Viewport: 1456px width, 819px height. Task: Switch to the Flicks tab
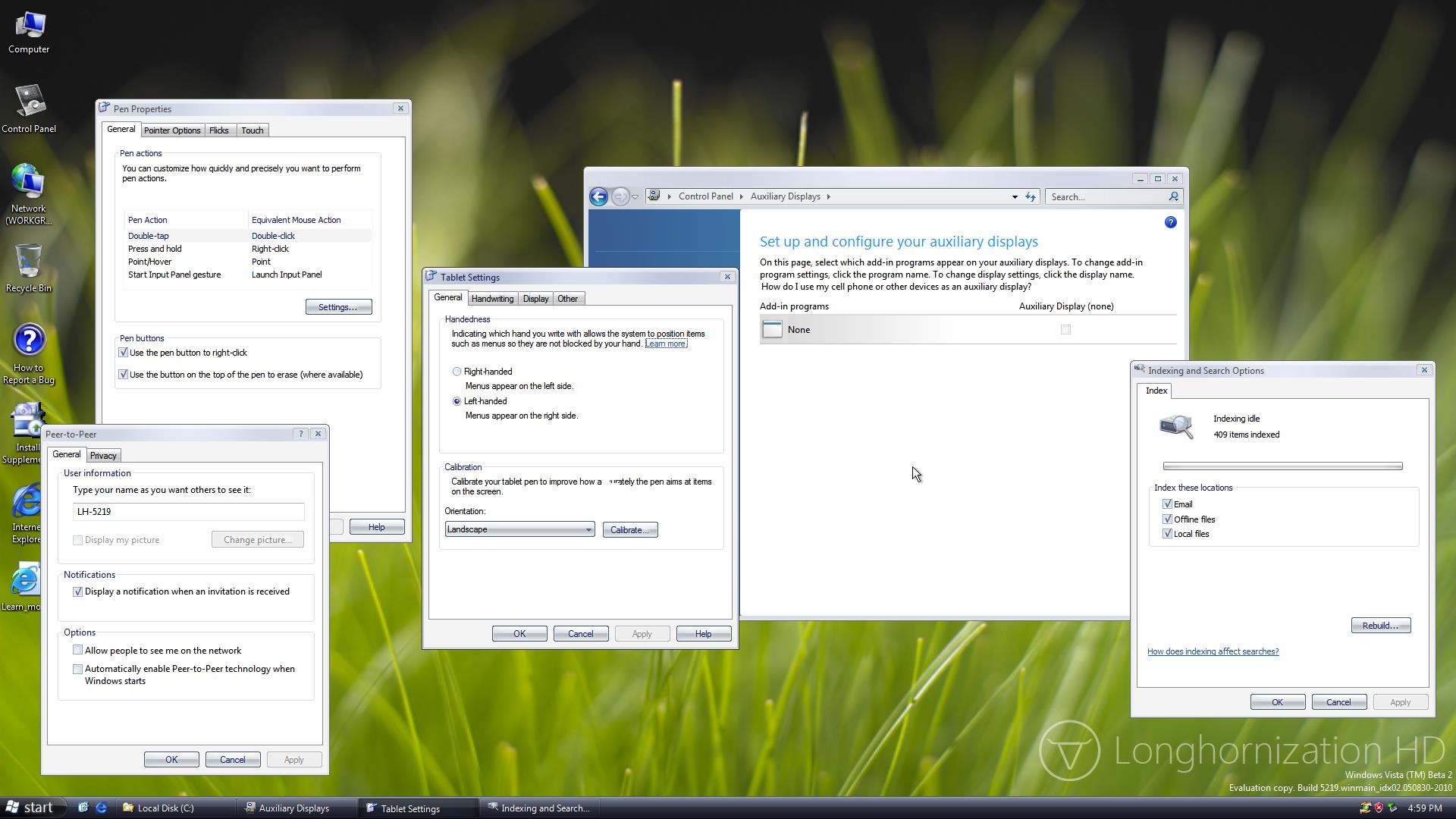[x=219, y=130]
